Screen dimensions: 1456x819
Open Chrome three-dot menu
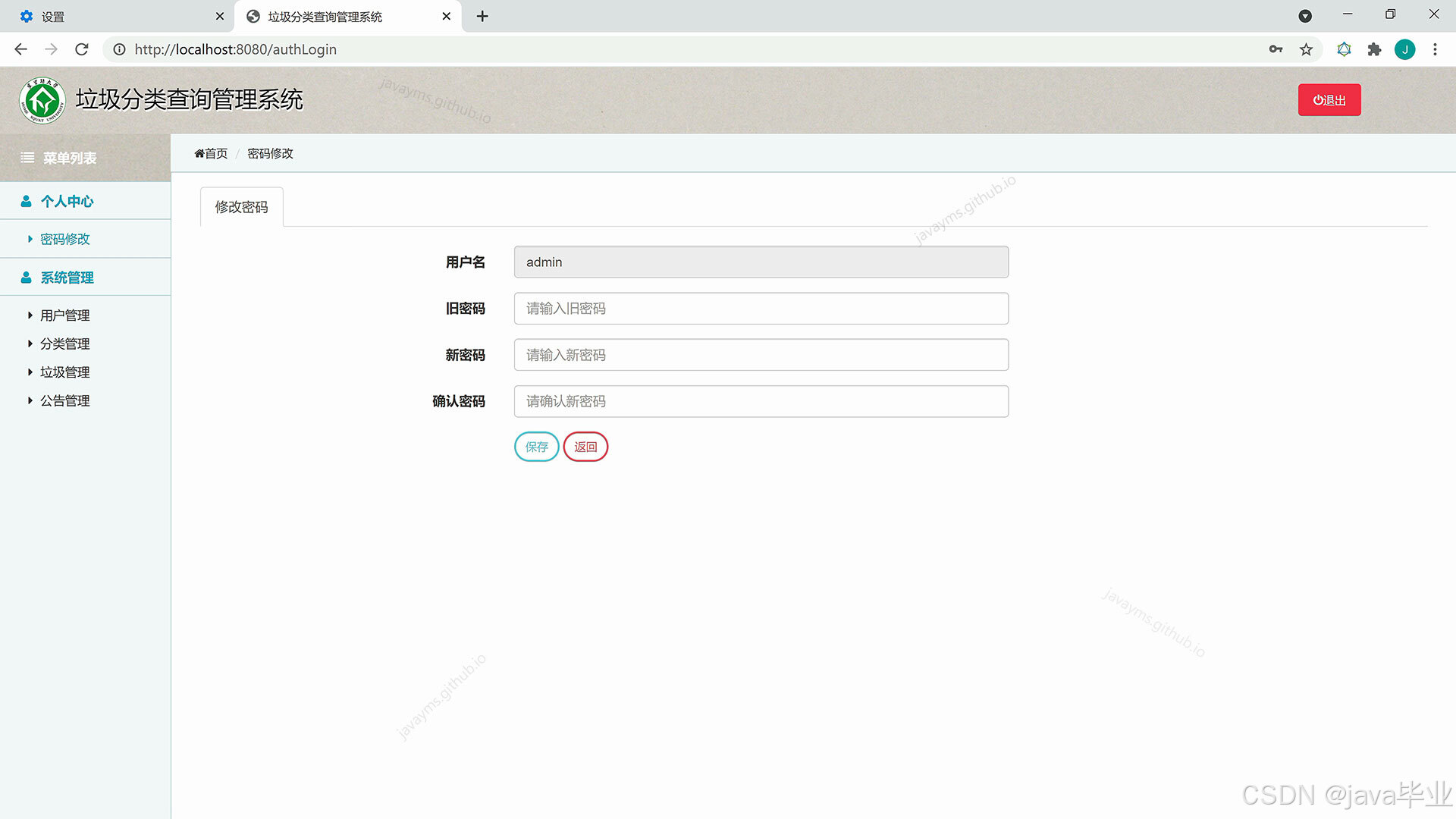coord(1435,49)
